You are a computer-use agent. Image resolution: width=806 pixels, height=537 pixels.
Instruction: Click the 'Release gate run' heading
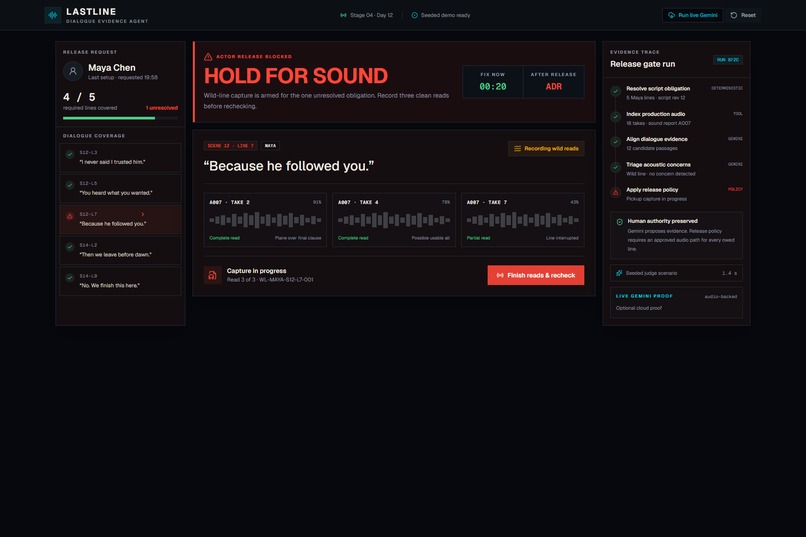pos(643,64)
